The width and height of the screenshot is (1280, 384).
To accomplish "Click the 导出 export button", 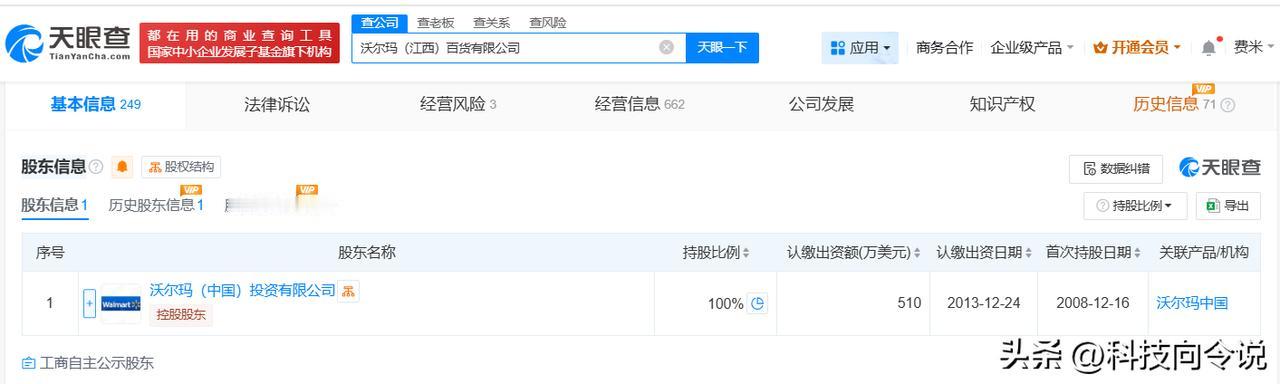I will [x=1228, y=206].
